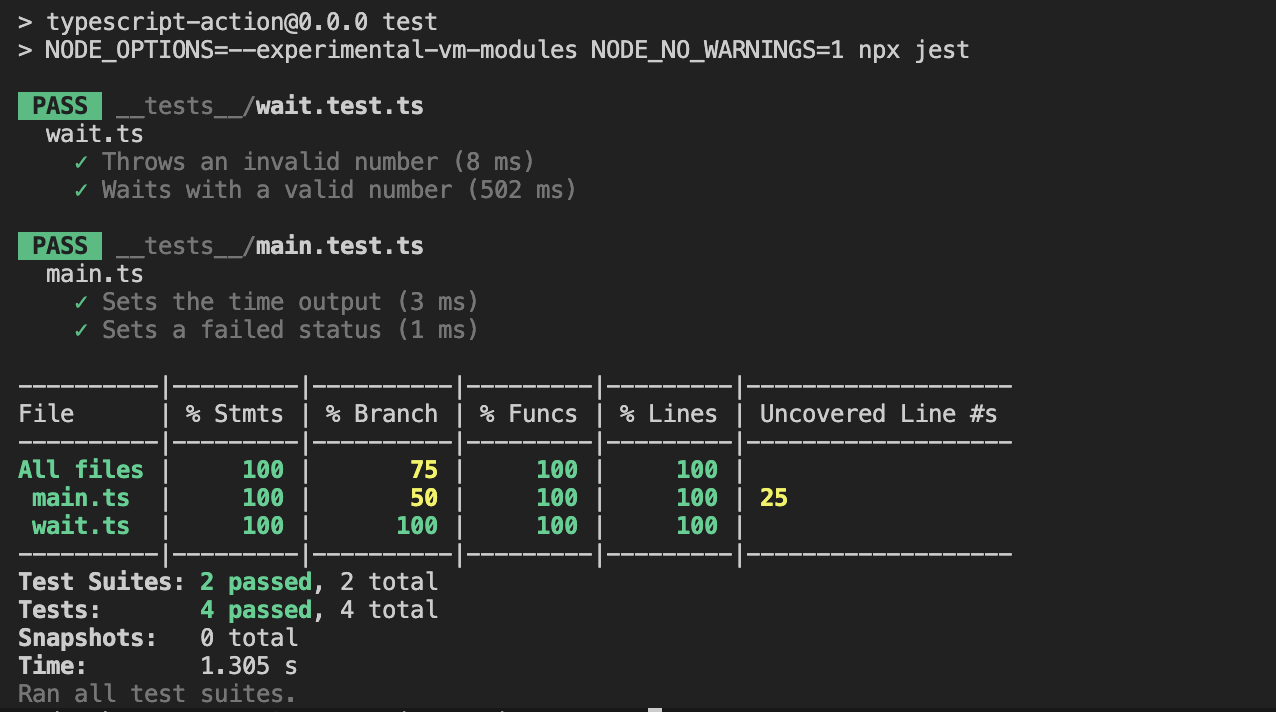
Task: Click the __tests__/main.test.ts file path
Action: click(270, 246)
